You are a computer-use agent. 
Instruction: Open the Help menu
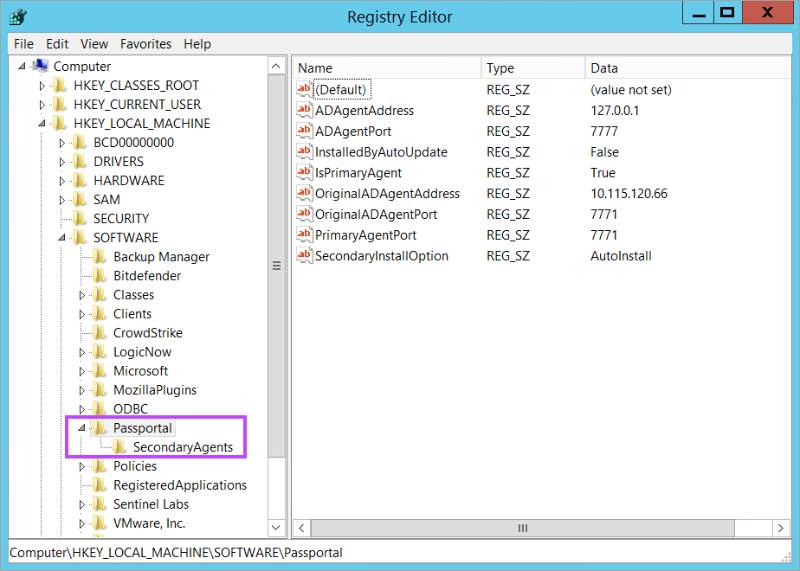tap(197, 44)
